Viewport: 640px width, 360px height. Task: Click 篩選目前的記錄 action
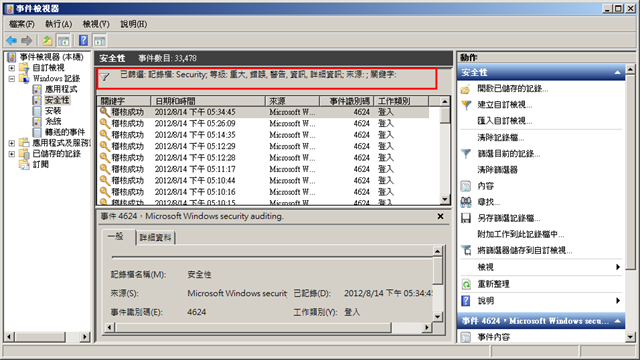[508, 154]
